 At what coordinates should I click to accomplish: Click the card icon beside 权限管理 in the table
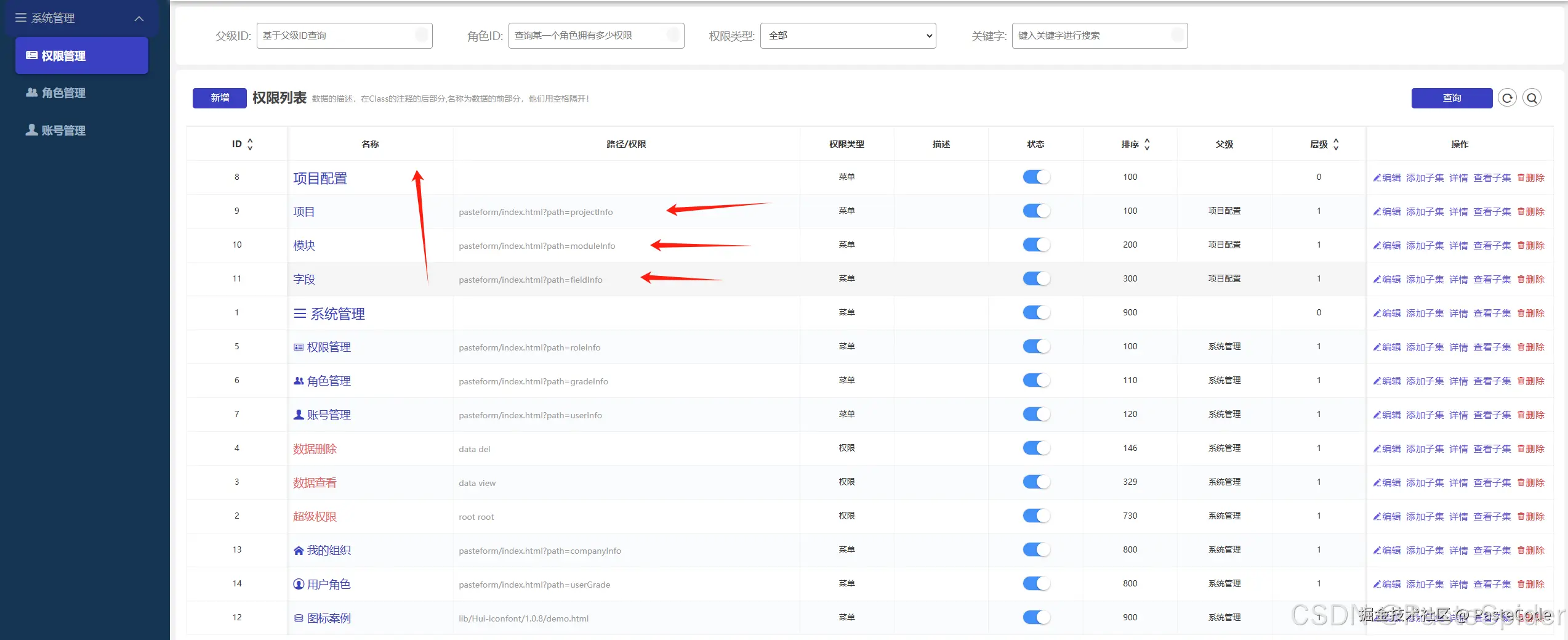pyautogui.click(x=299, y=347)
